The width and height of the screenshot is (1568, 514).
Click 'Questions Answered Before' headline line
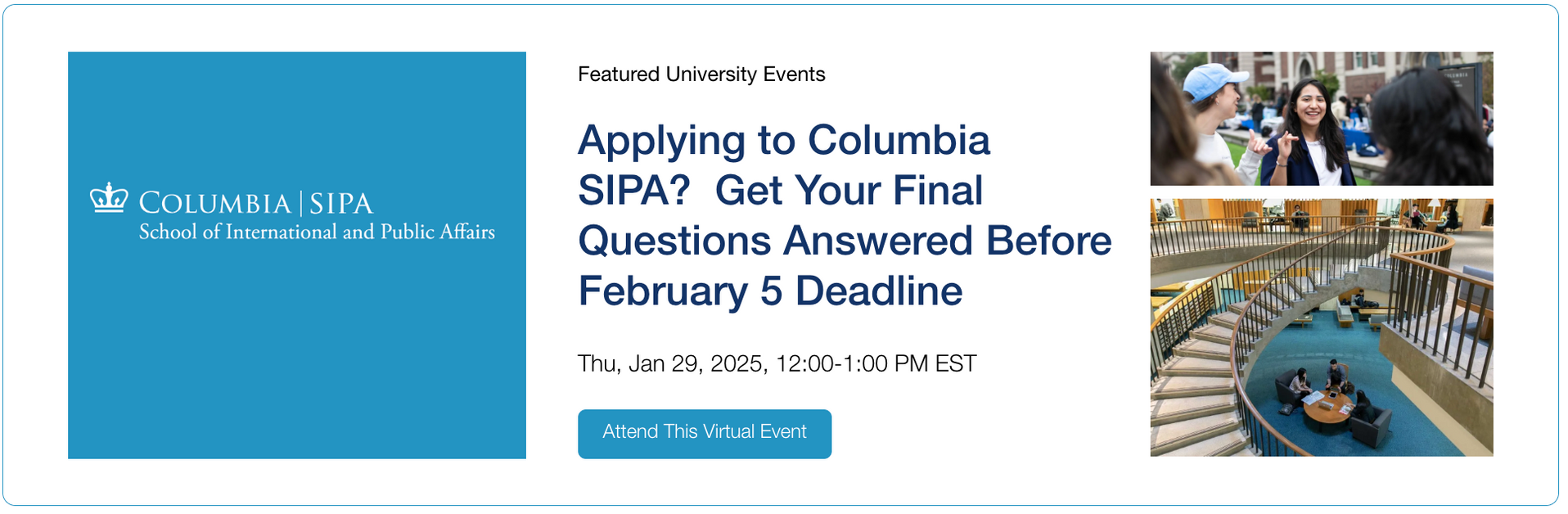(845, 241)
